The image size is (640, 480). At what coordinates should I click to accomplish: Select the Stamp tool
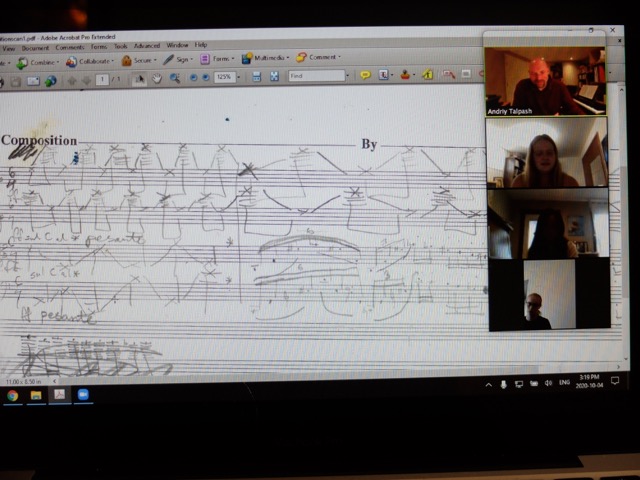pyautogui.click(x=405, y=74)
